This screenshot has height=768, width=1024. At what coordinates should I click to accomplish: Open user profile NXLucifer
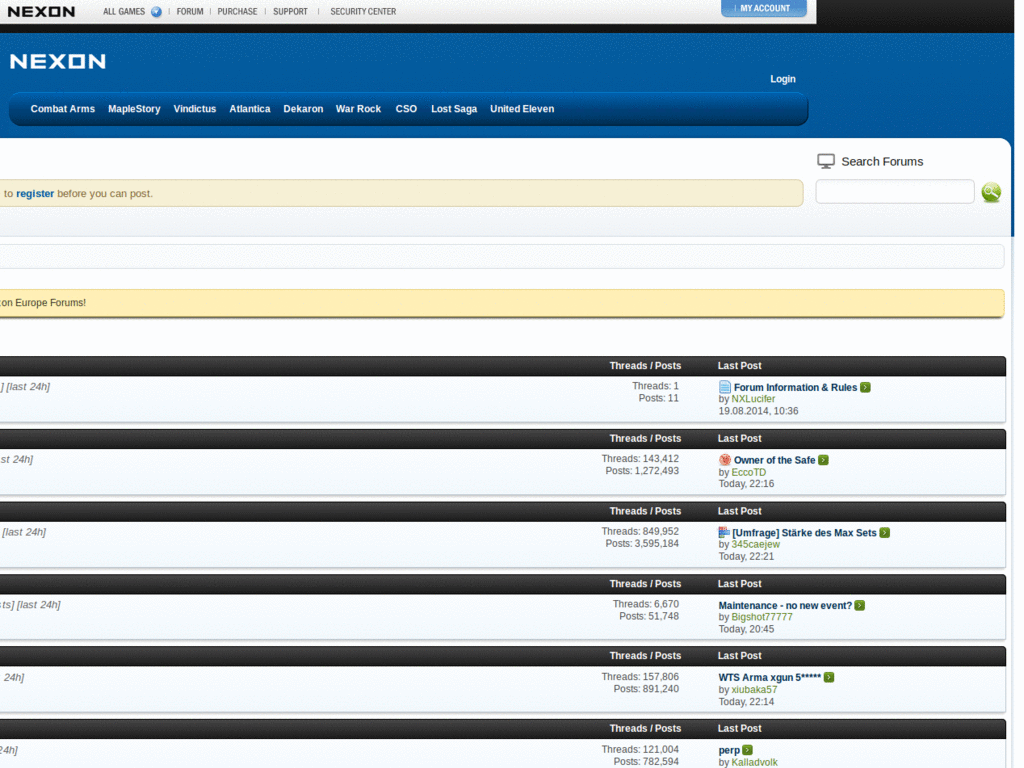pos(753,399)
